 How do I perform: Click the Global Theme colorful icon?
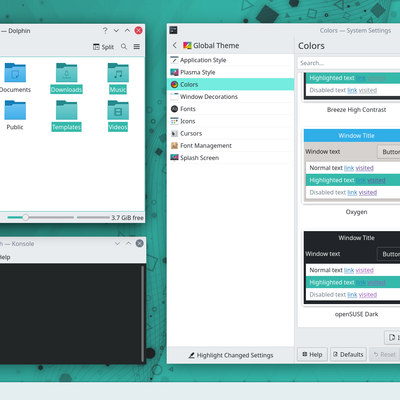click(187, 45)
